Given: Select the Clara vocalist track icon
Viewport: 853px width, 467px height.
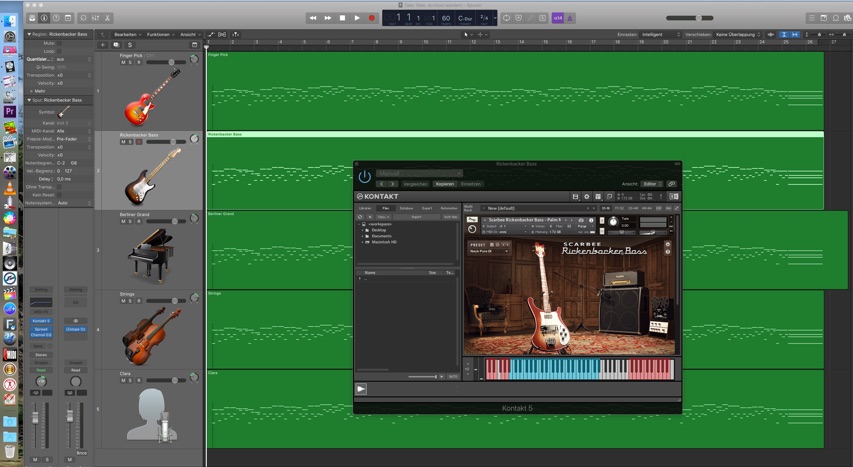Looking at the screenshot, I should pos(152,415).
